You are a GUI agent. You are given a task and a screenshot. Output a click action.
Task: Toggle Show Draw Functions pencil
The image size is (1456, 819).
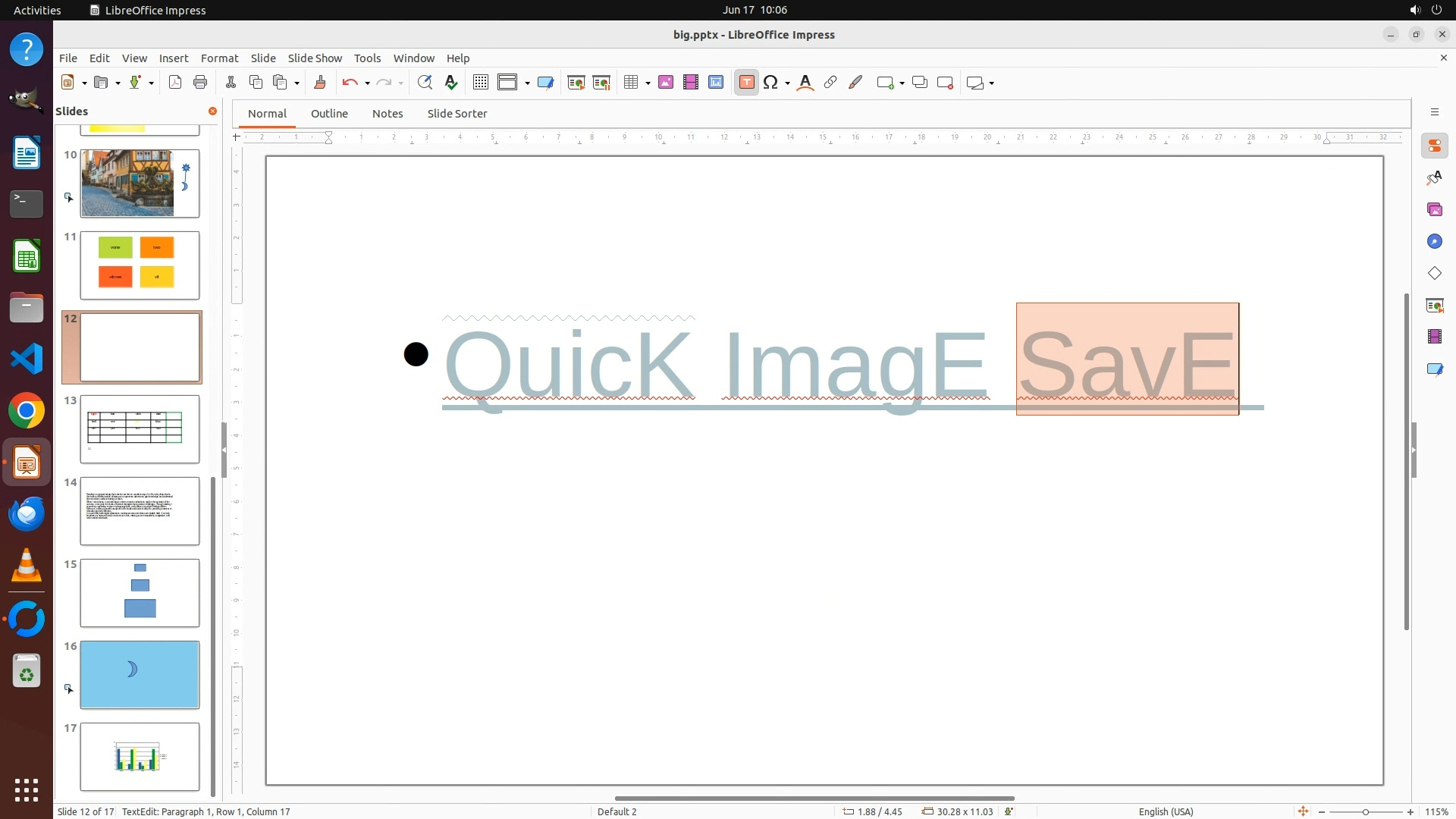point(855,83)
